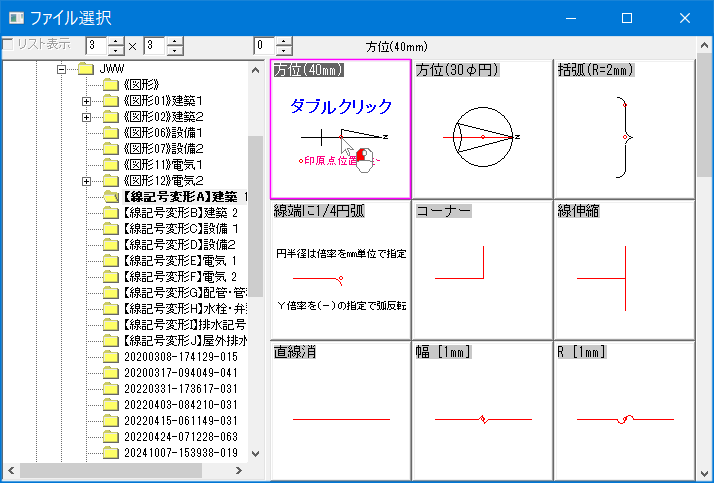Screen dimensions: 714x483
Task: Open the 《図形》 folder icon
Action: click(x=111, y=85)
